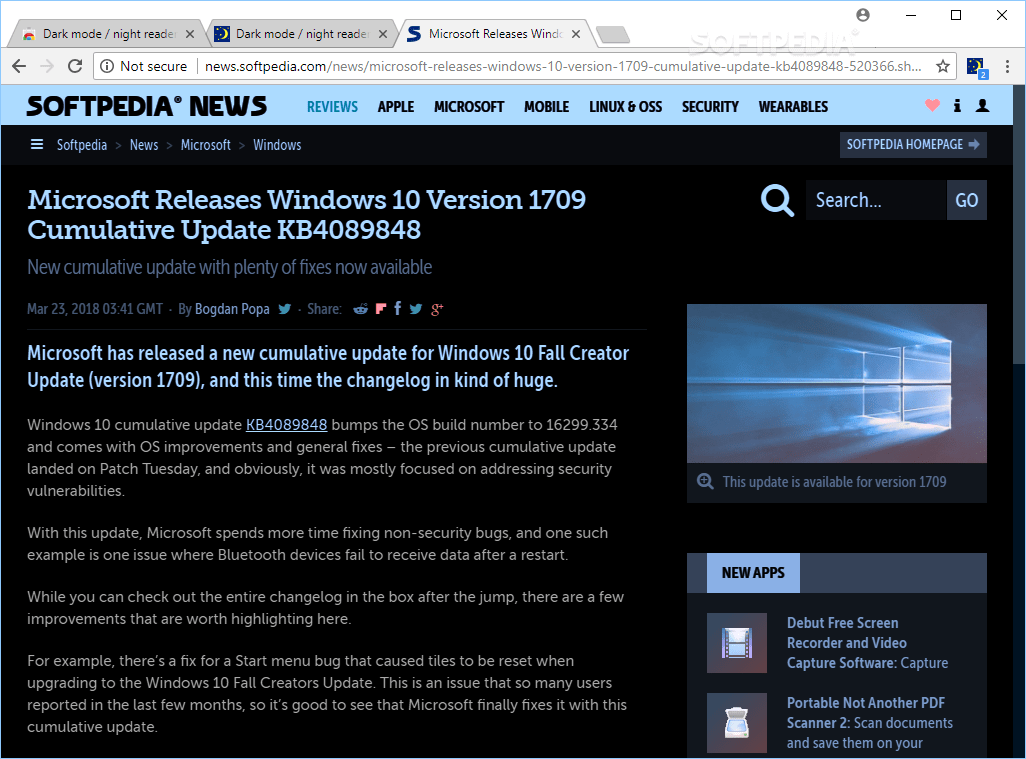Open the SECURITY news section
1026x759 pixels.
point(710,107)
